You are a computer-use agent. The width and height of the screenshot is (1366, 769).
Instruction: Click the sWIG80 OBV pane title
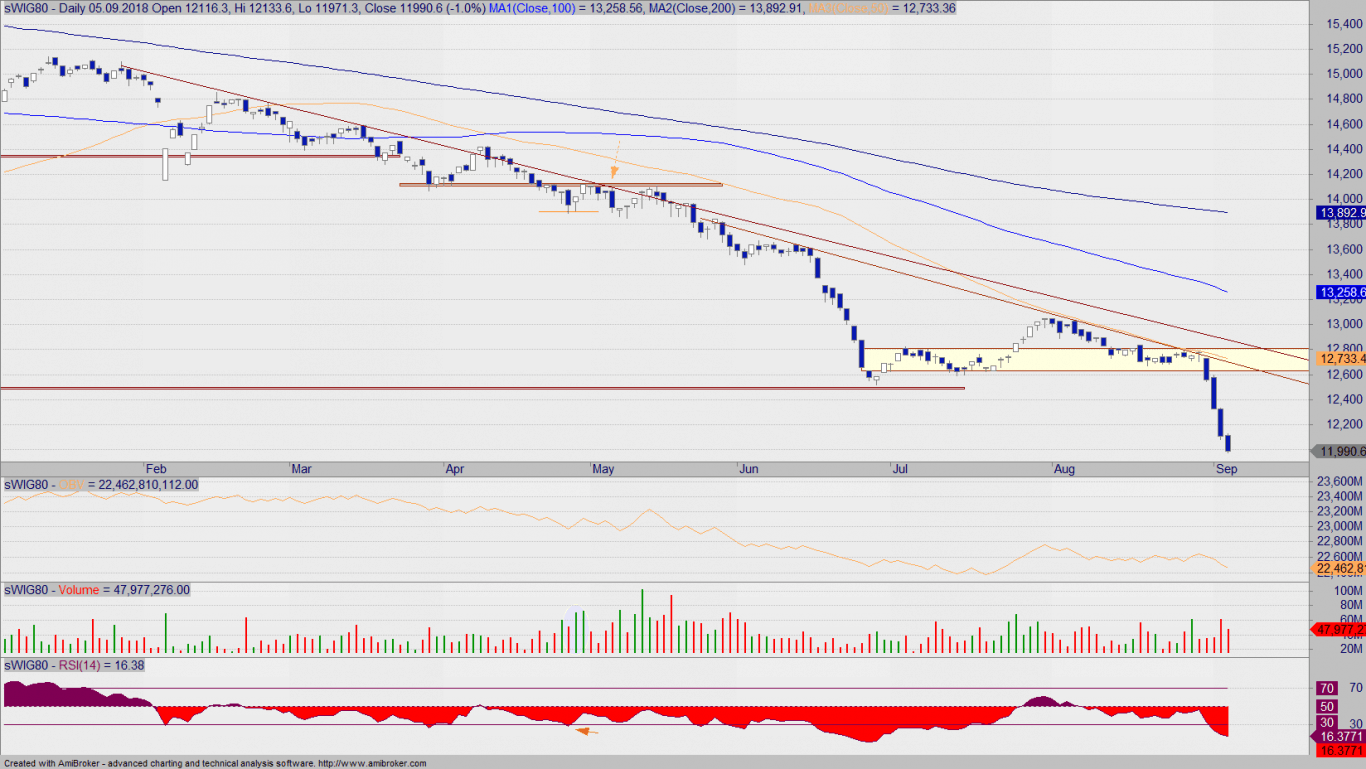101,485
